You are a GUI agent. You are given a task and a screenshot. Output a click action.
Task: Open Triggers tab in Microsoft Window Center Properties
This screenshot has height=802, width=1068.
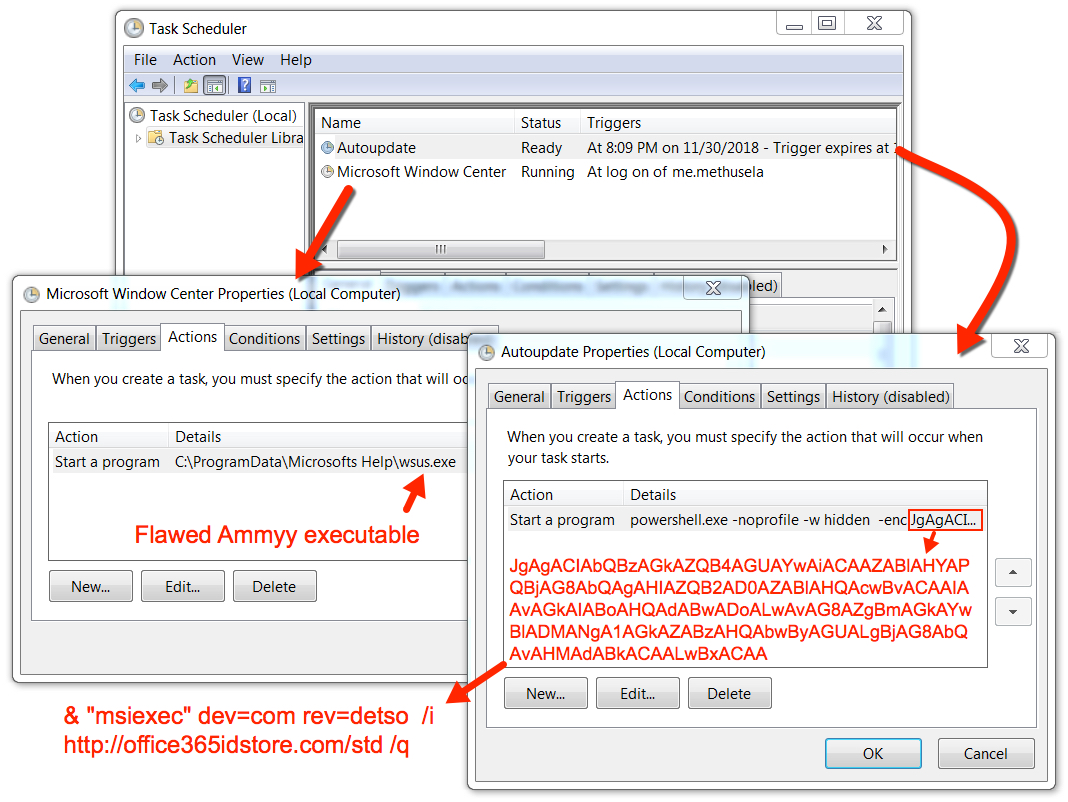[129, 339]
